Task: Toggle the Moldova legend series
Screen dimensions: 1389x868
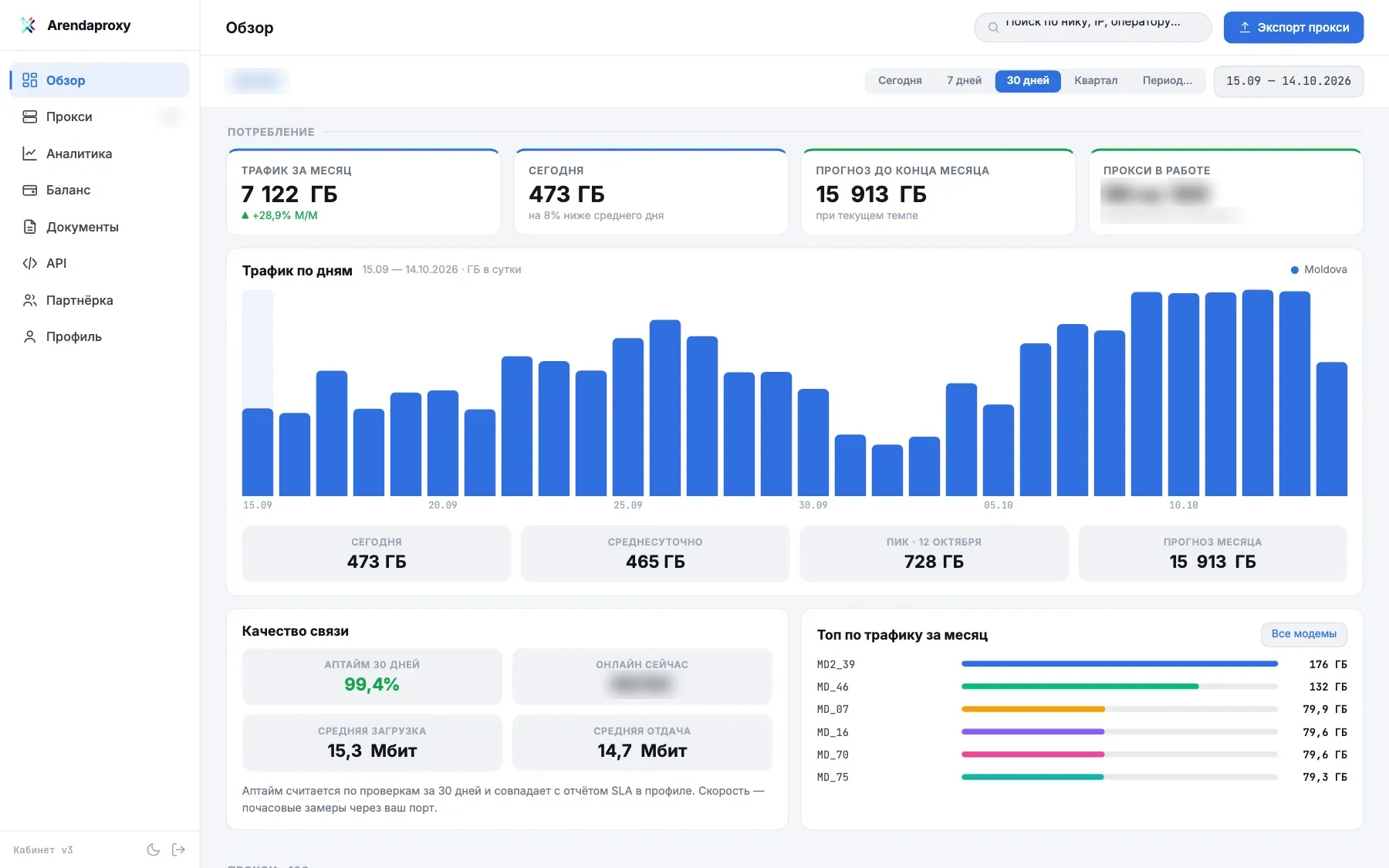Action: 1319,269
